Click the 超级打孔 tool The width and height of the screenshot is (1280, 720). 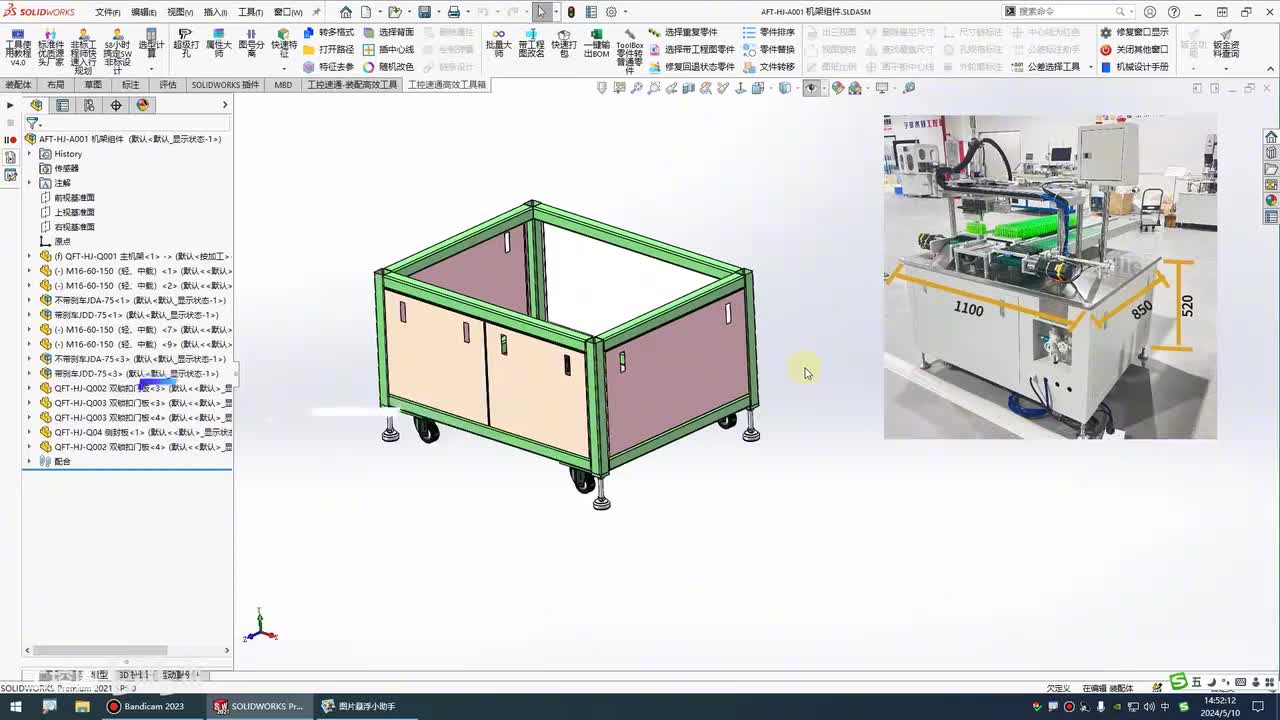pyautogui.click(x=186, y=44)
